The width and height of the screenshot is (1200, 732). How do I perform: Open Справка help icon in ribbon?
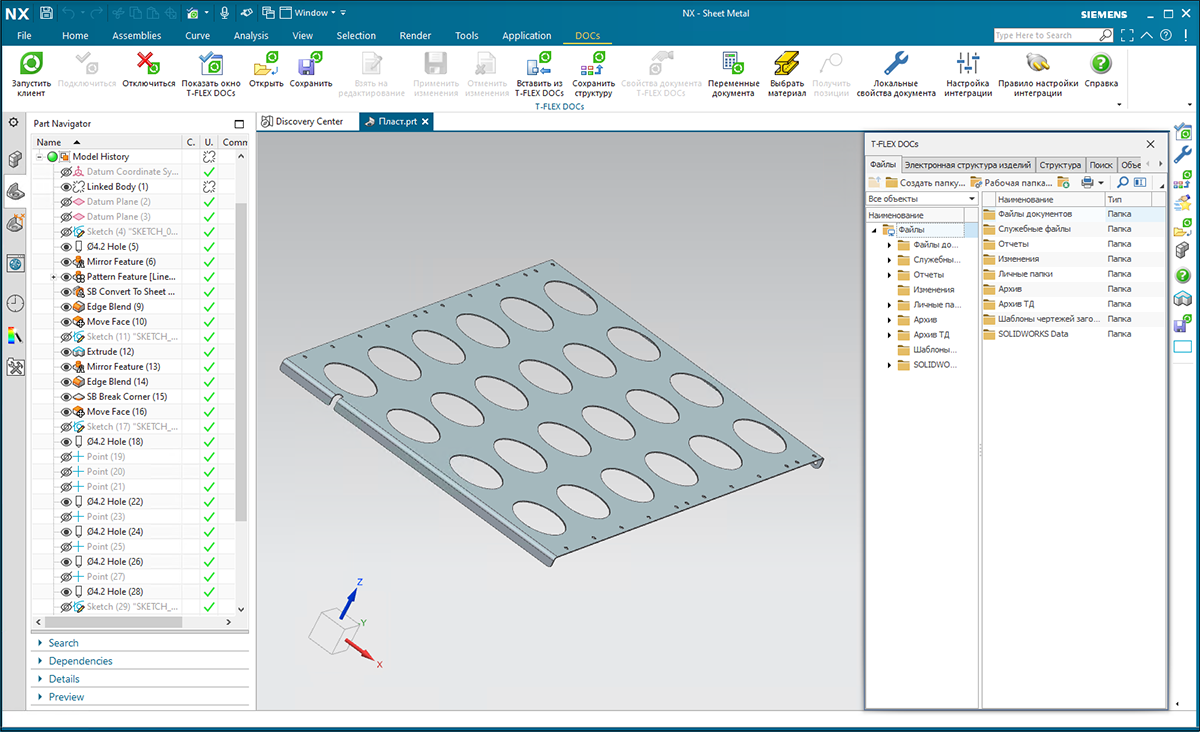1101,63
